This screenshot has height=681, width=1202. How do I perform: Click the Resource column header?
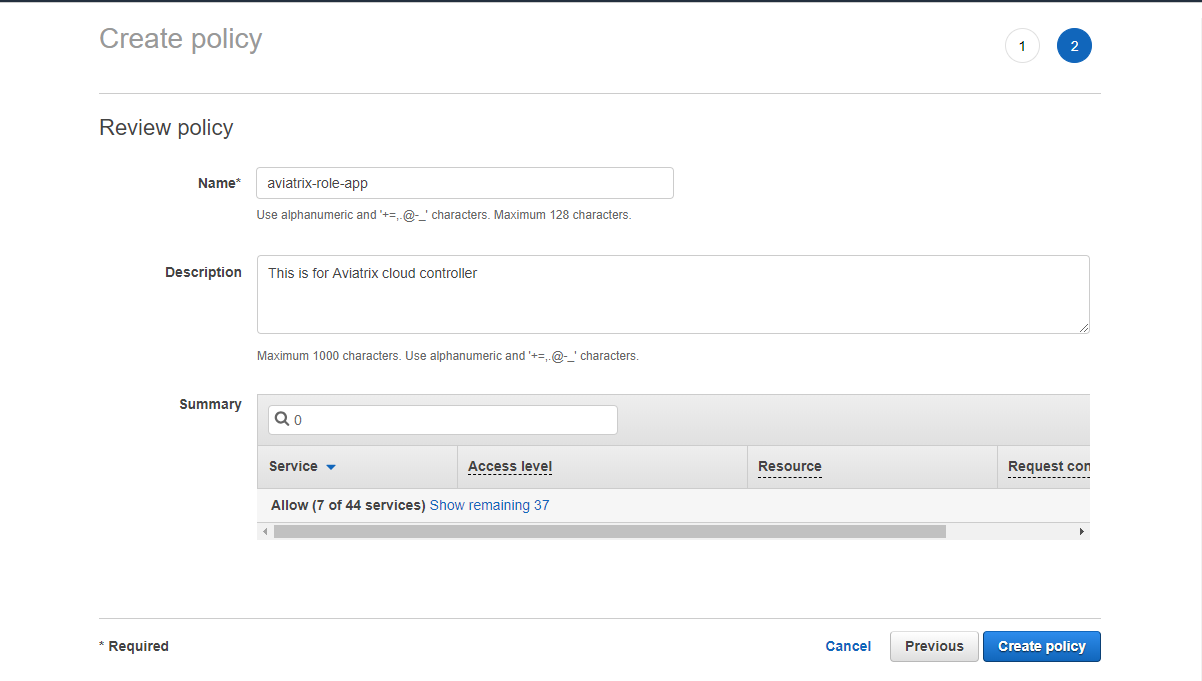pyautogui.click(x=789, y=466)
